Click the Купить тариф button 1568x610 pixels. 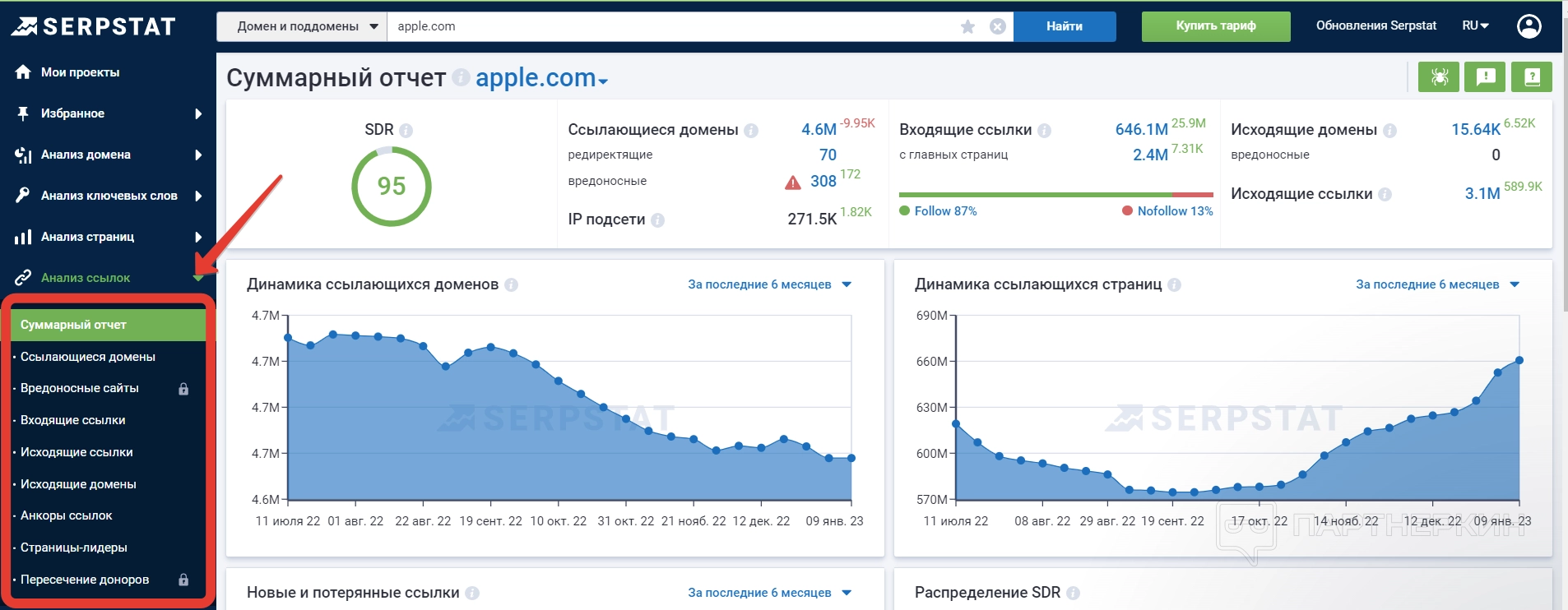(1215, 26)
